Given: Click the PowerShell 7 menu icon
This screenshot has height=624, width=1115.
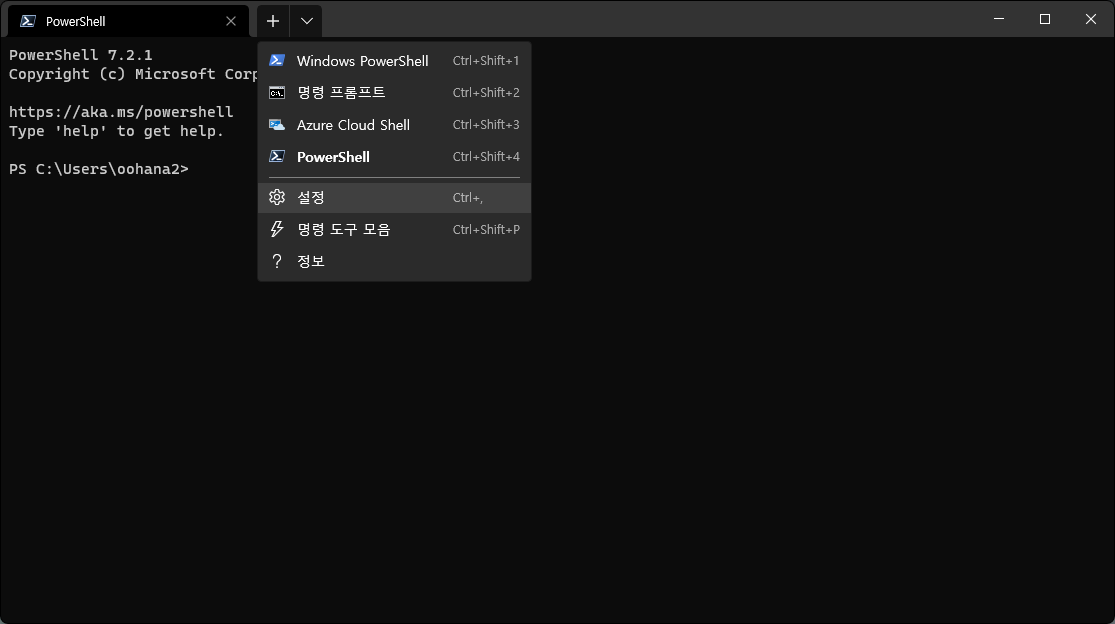Looking at the screenshot, I should (277, 156).
